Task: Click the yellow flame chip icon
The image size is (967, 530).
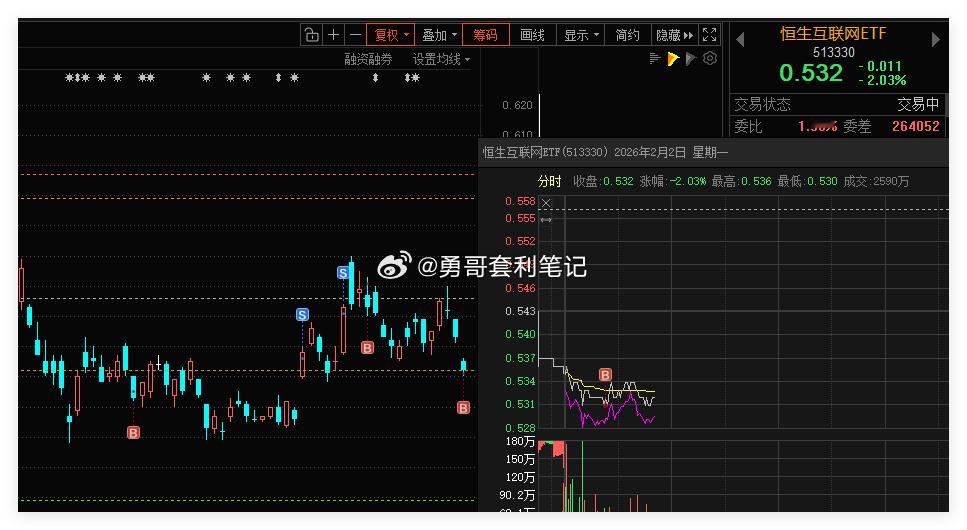Action: (673, 59)
